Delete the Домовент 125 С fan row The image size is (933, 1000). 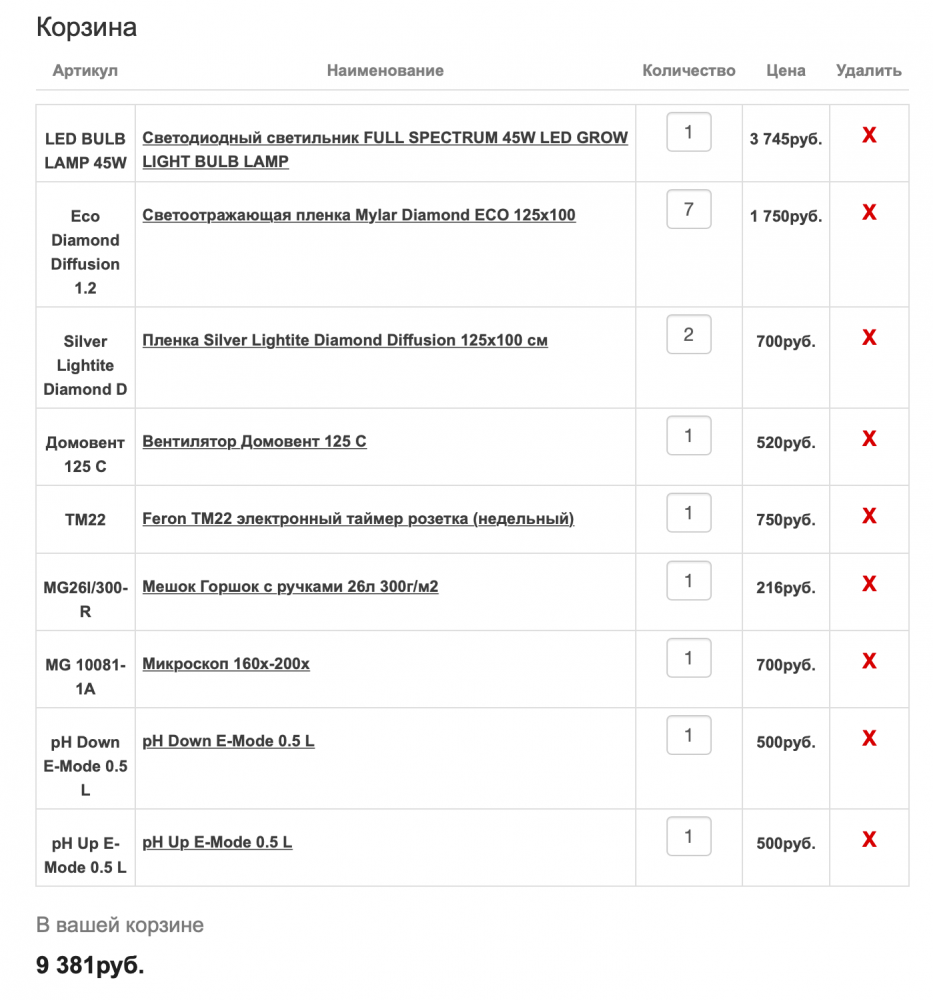[869, 438]
